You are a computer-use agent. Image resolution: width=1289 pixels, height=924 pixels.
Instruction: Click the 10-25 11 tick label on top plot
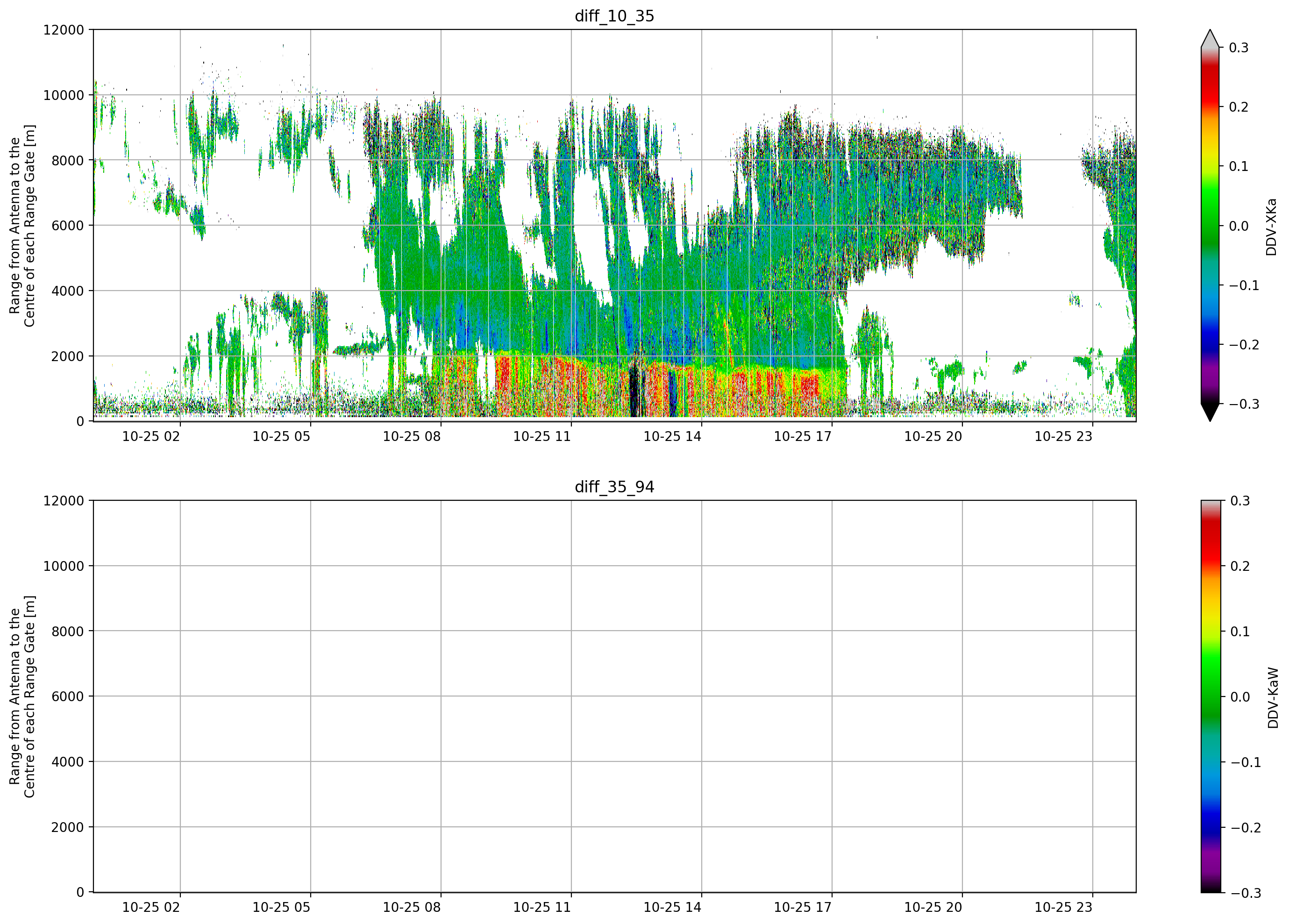541,436
